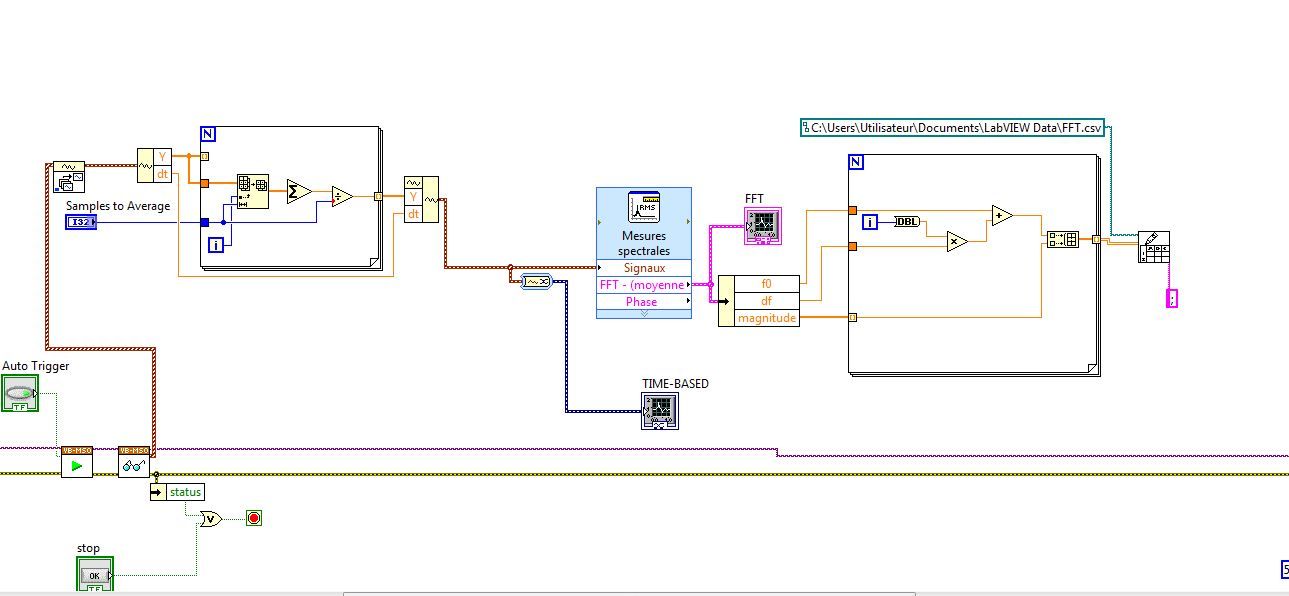Click the FFT graph indicator terminal
1289x596 pixels.
(x=762, y=227)
